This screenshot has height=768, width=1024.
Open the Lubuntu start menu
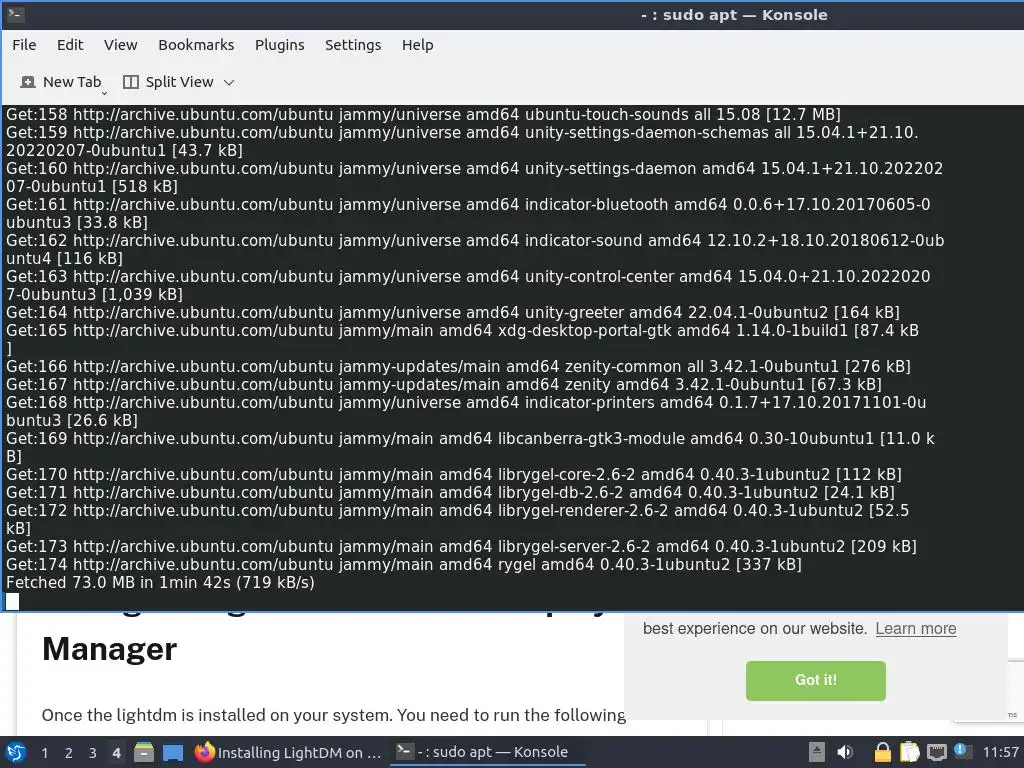tap(15, 752)
